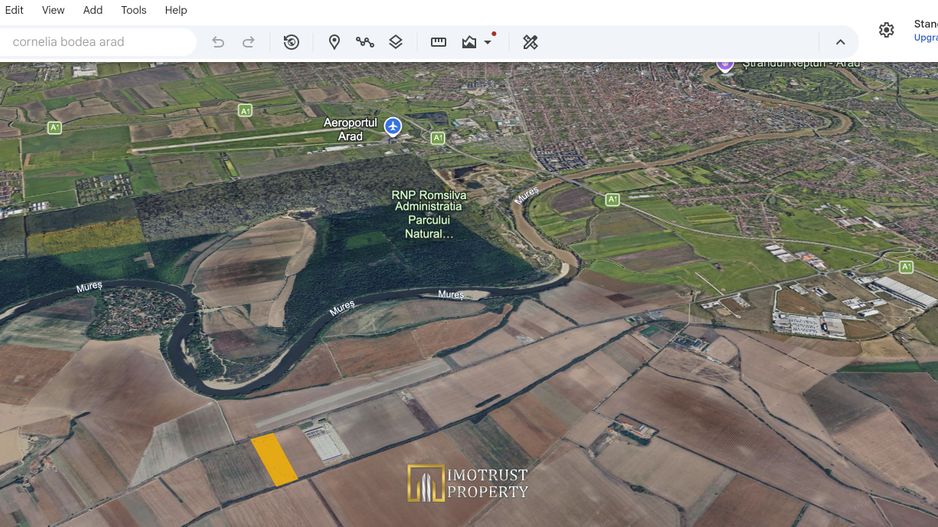Open the View menu

coord(53,10)
